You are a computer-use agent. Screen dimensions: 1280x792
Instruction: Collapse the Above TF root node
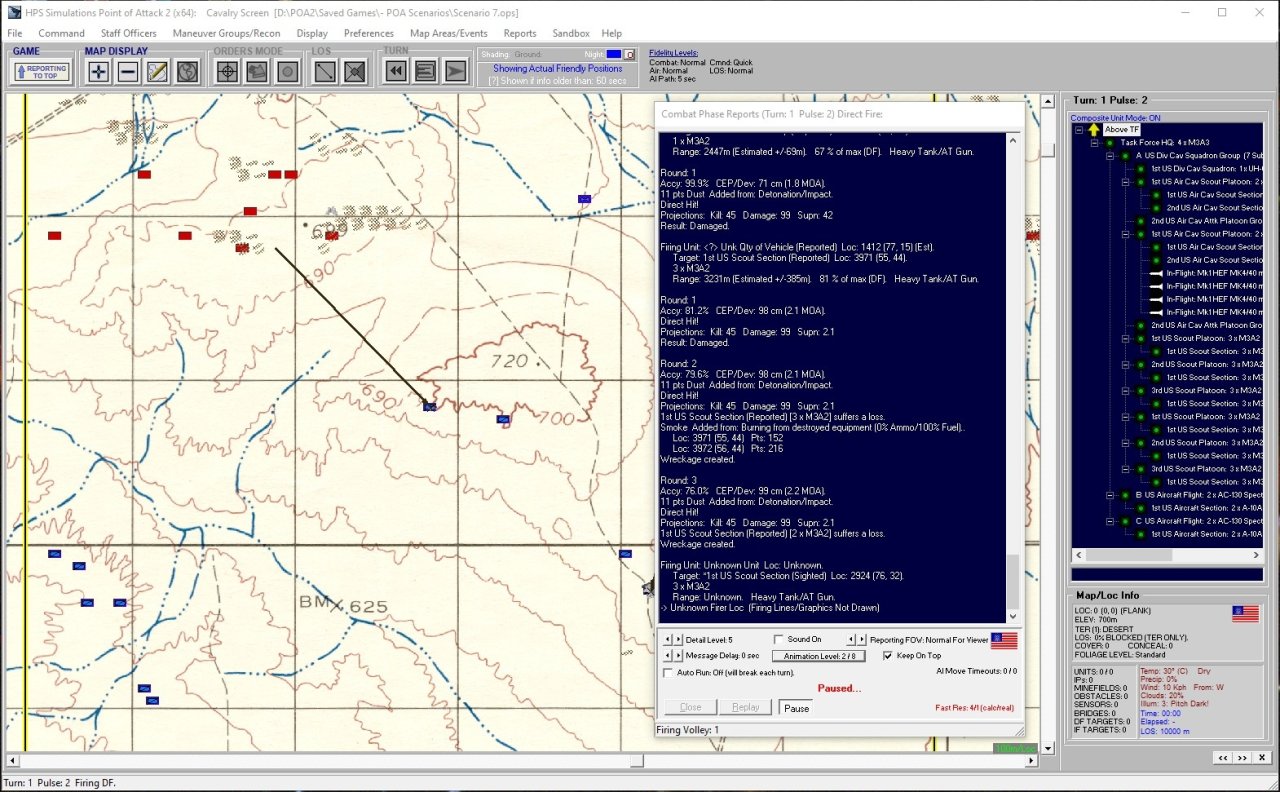point(1079,130)
